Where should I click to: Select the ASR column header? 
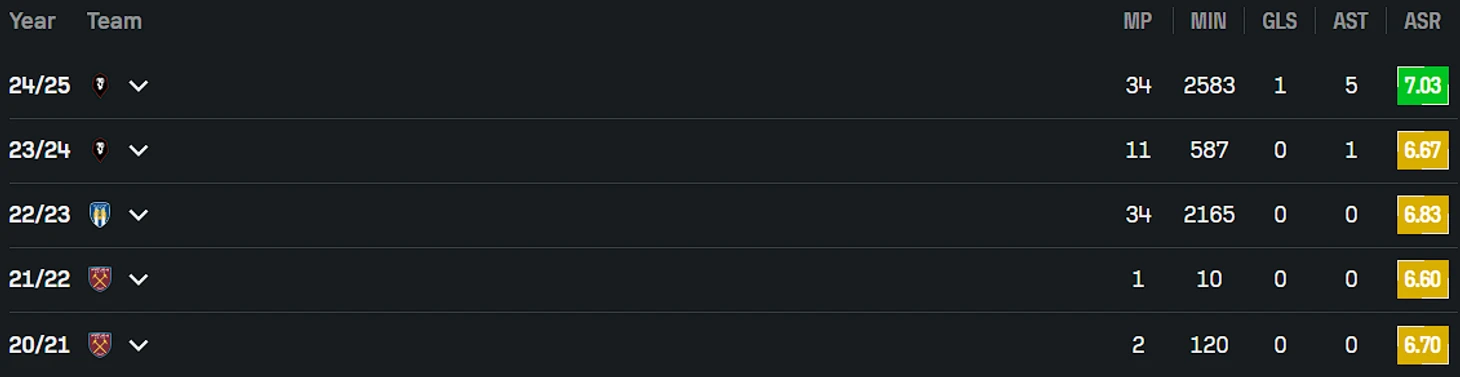tap(1422, 21)
